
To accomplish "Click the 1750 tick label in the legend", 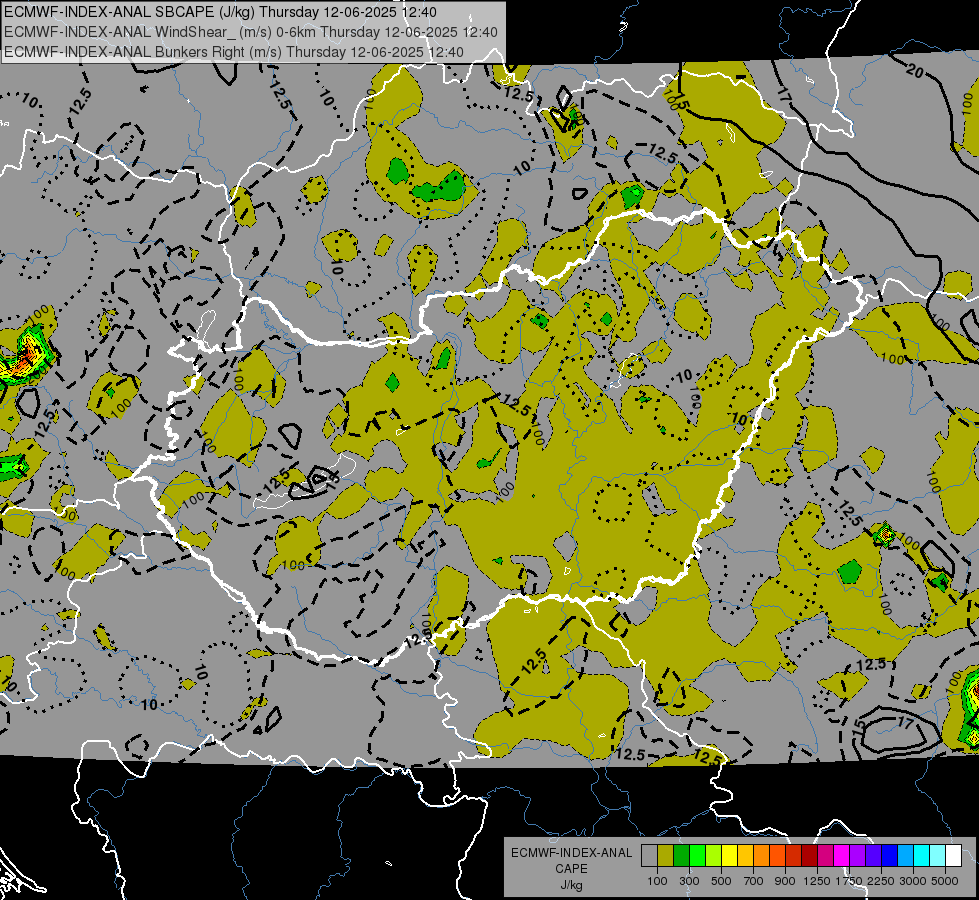I will 849,881.
